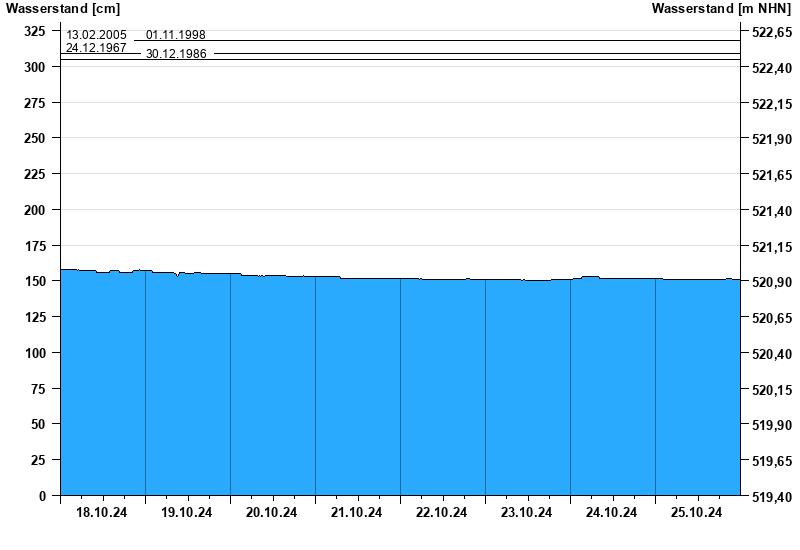Click the 24.10.24 date label
The width and height of the screenshot is (800, 550).
(612, 513)
